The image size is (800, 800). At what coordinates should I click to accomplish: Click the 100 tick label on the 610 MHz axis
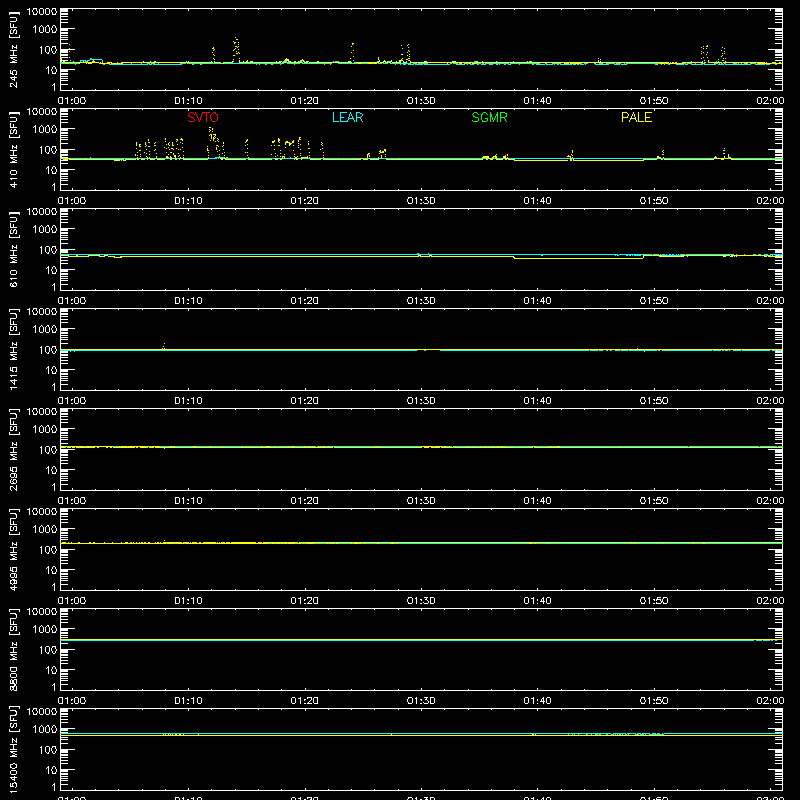(48, 250)
